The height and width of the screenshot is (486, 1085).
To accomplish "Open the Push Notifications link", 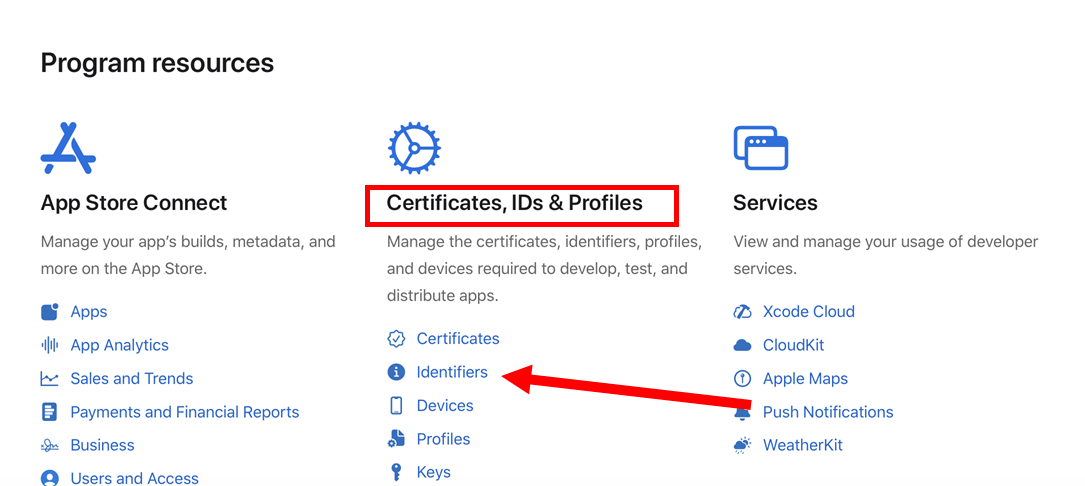I will pos(828,412).
